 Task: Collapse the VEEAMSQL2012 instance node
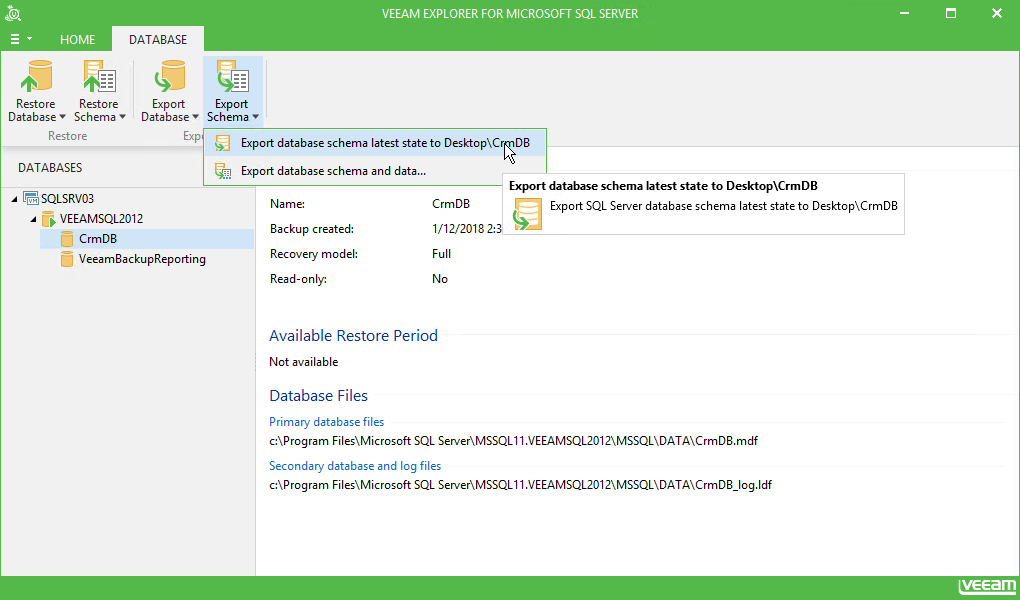[x=33, y=219]
